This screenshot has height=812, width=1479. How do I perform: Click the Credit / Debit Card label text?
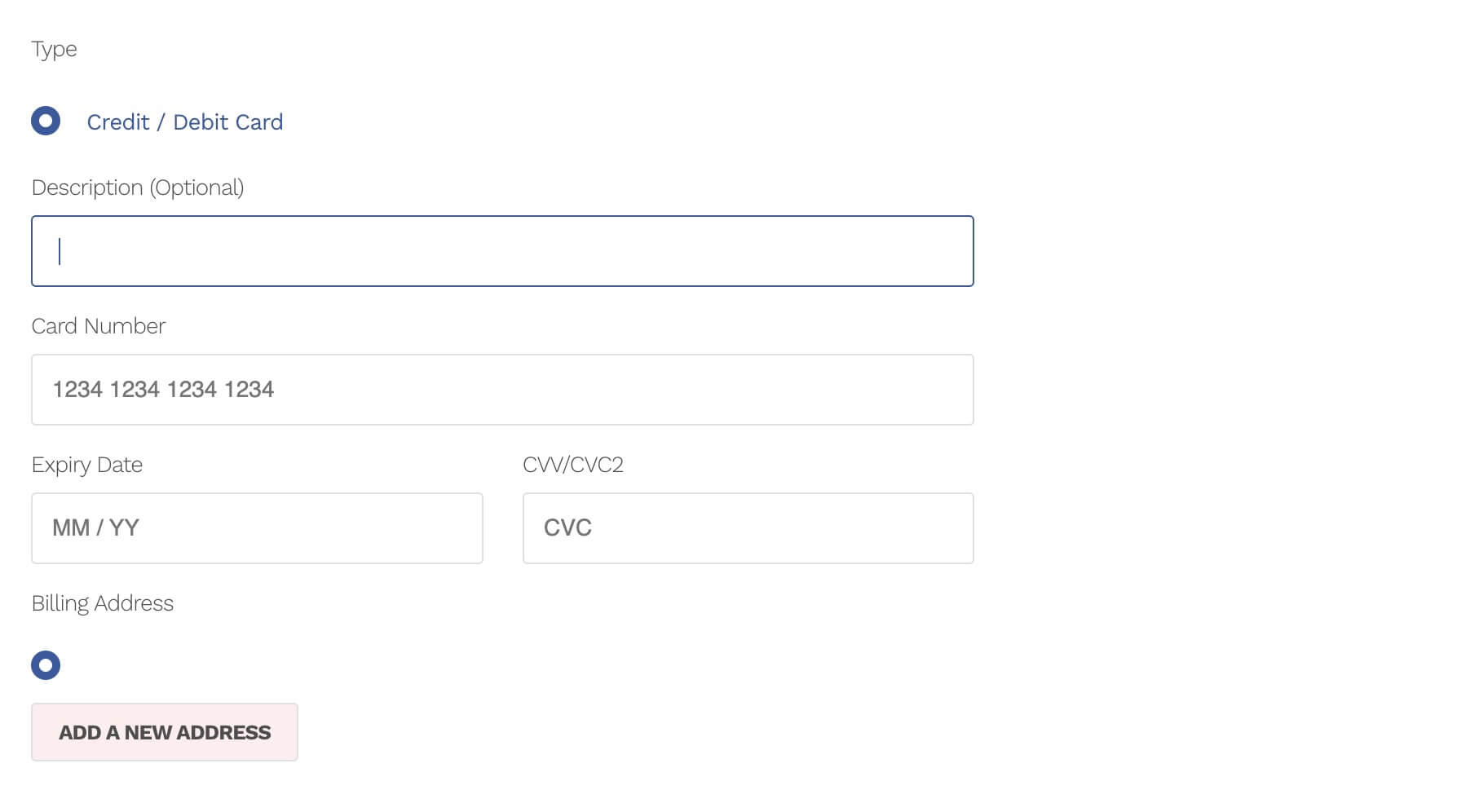click(x=184, y=122)
